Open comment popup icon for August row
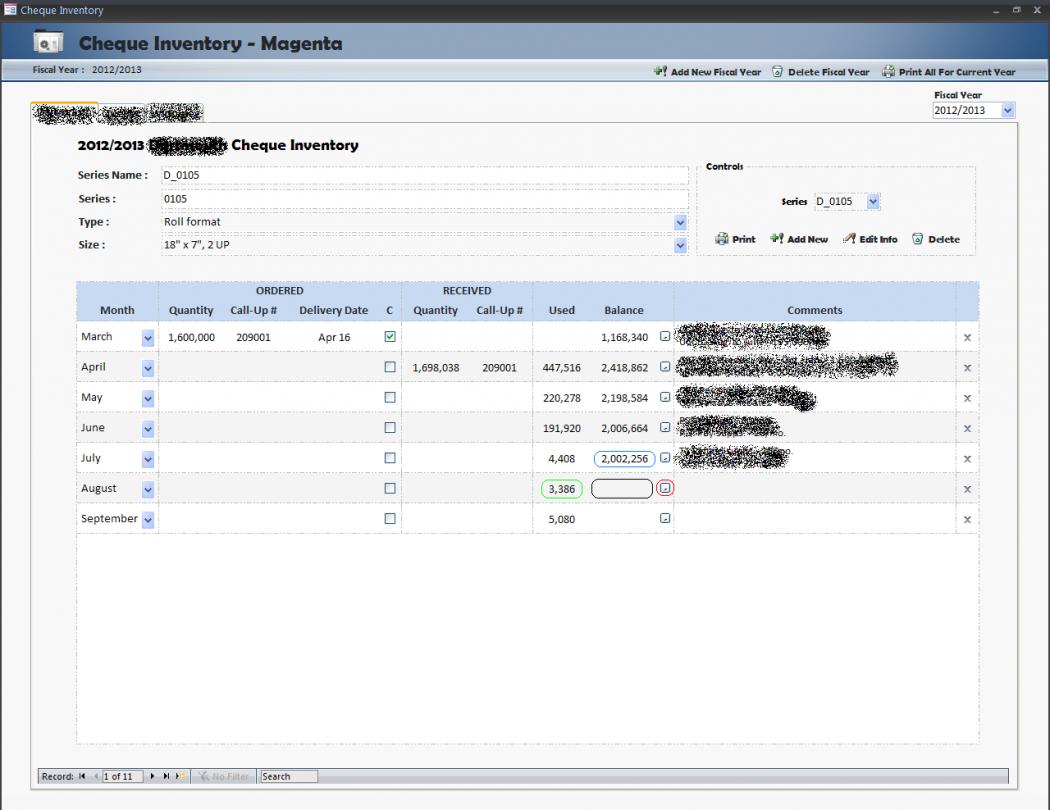Image resolution: width=1050 pixels, height=810 pixels. [665, 488]
